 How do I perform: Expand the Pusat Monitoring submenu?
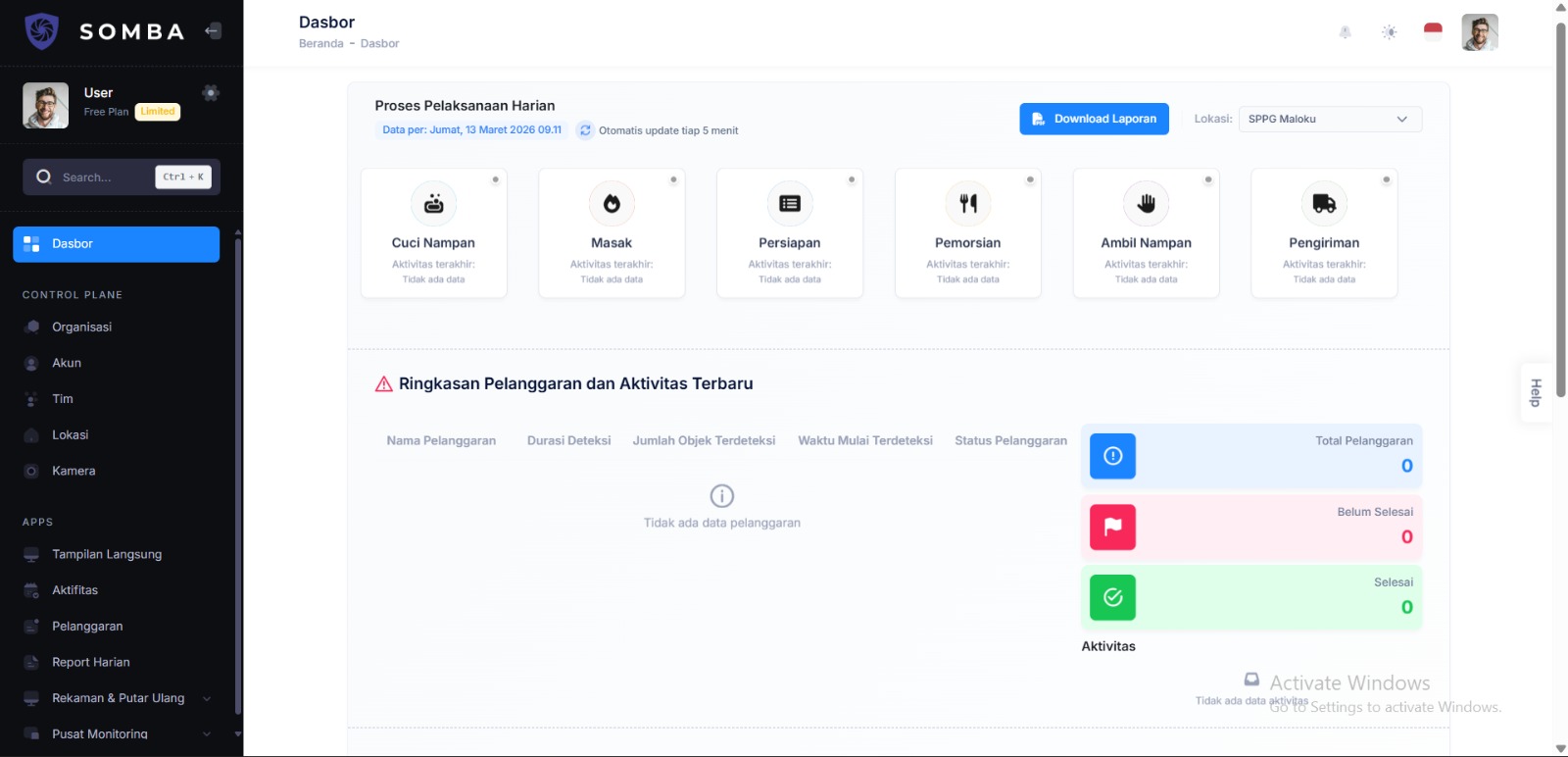(206, 733)
